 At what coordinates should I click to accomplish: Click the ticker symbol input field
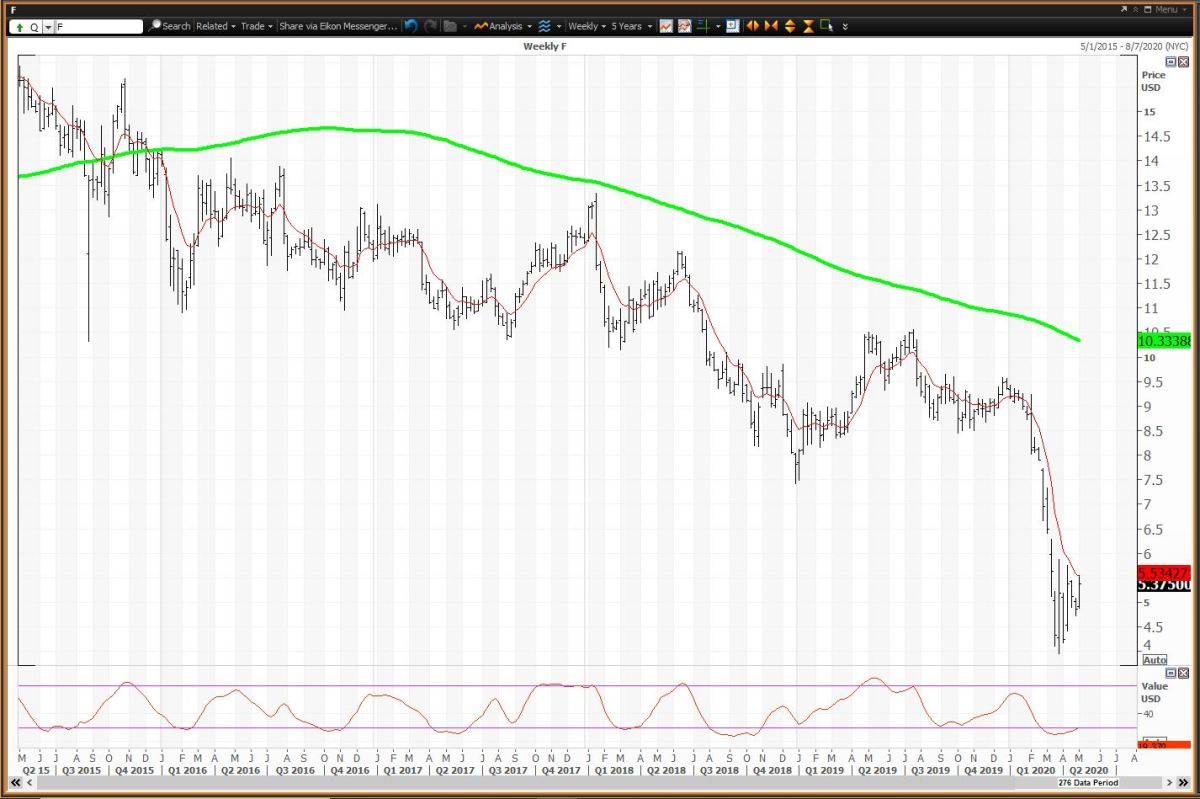pyautogui.click(x=98, y=27)
